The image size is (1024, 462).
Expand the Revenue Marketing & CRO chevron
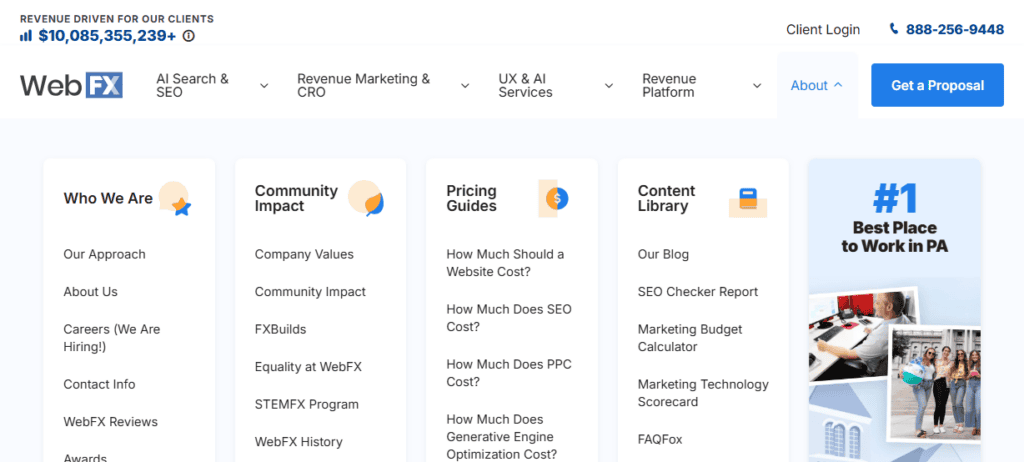click(465, 86)
